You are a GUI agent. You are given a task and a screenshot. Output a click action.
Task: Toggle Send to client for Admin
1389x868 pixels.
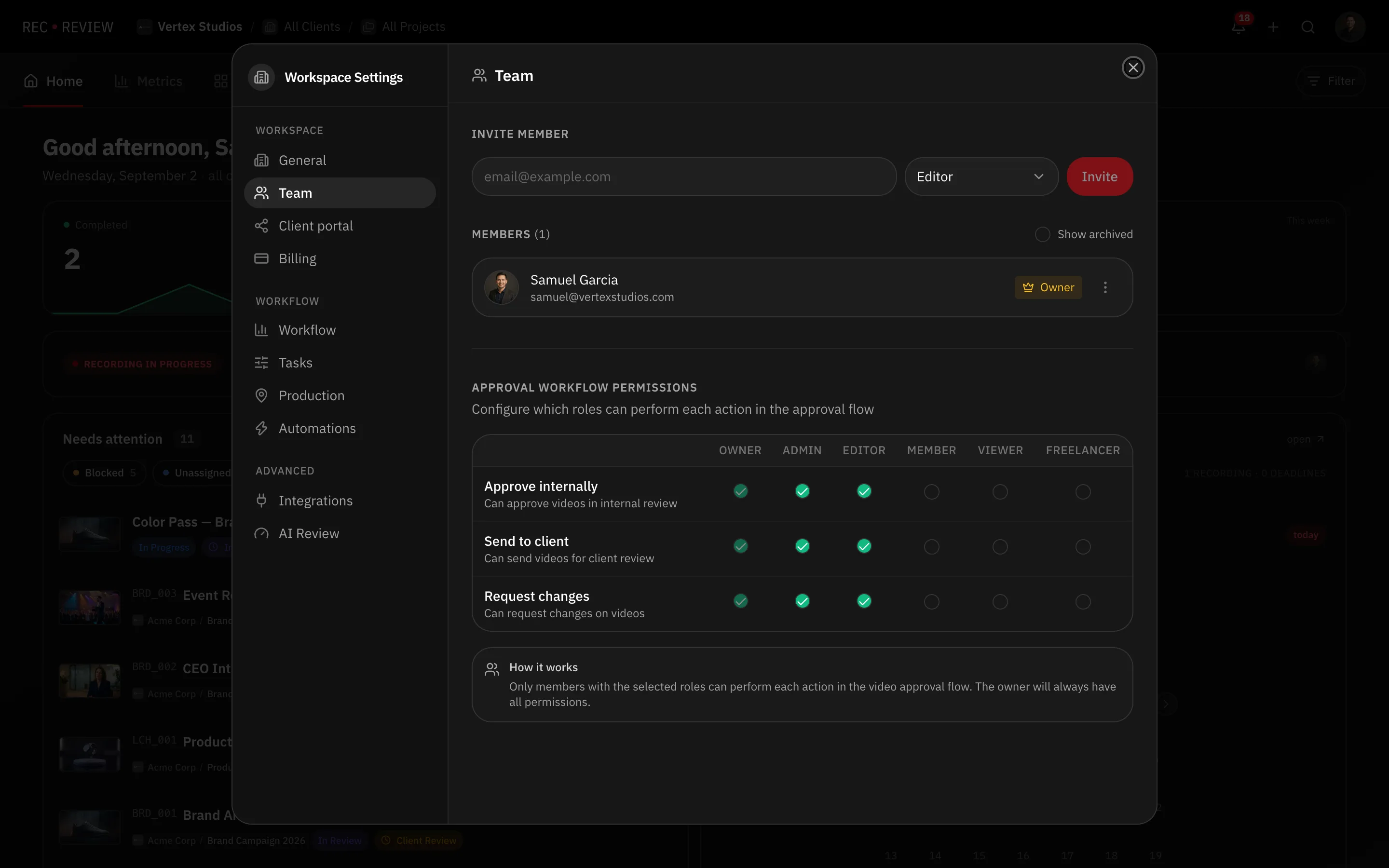pyautogui.click(x=802, y=546)
